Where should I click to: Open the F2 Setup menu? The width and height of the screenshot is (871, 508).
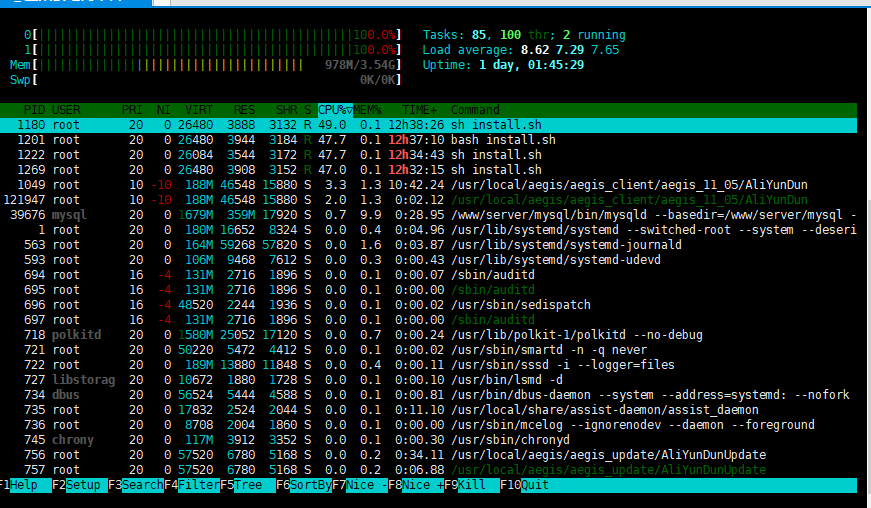pyautogui.click(x=80, y=485)
